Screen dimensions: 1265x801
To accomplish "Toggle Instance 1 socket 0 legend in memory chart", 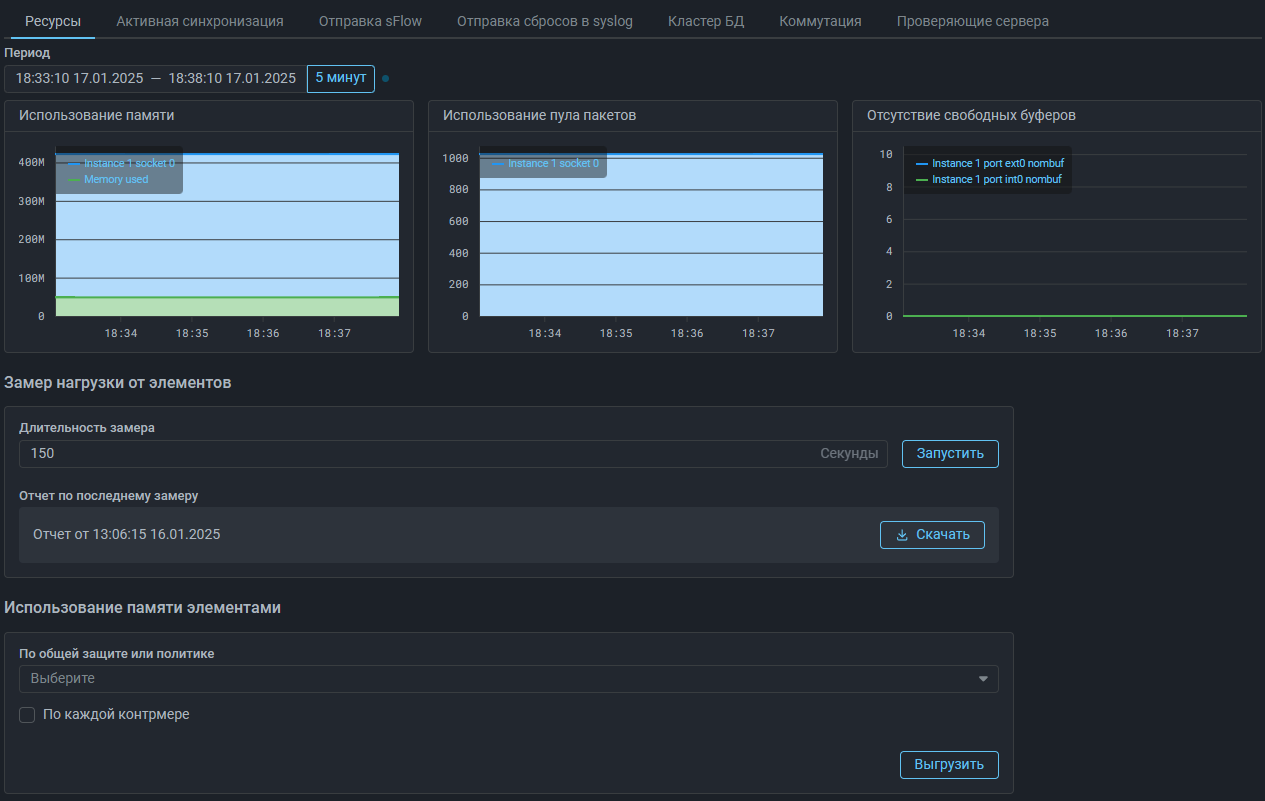I will 129,163.
